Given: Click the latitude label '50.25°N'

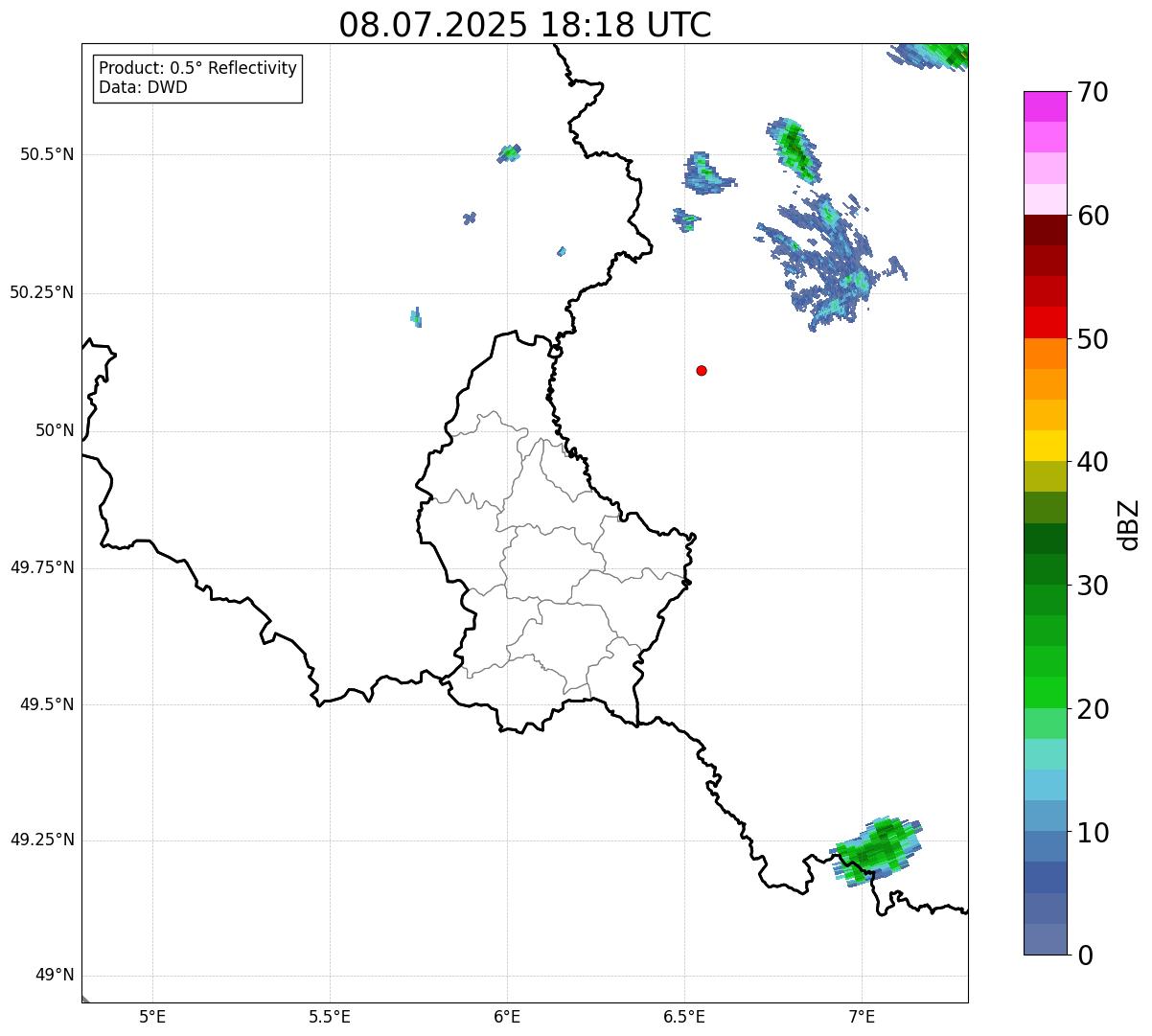Looking at the screenshot, I should tap(41, 292).
